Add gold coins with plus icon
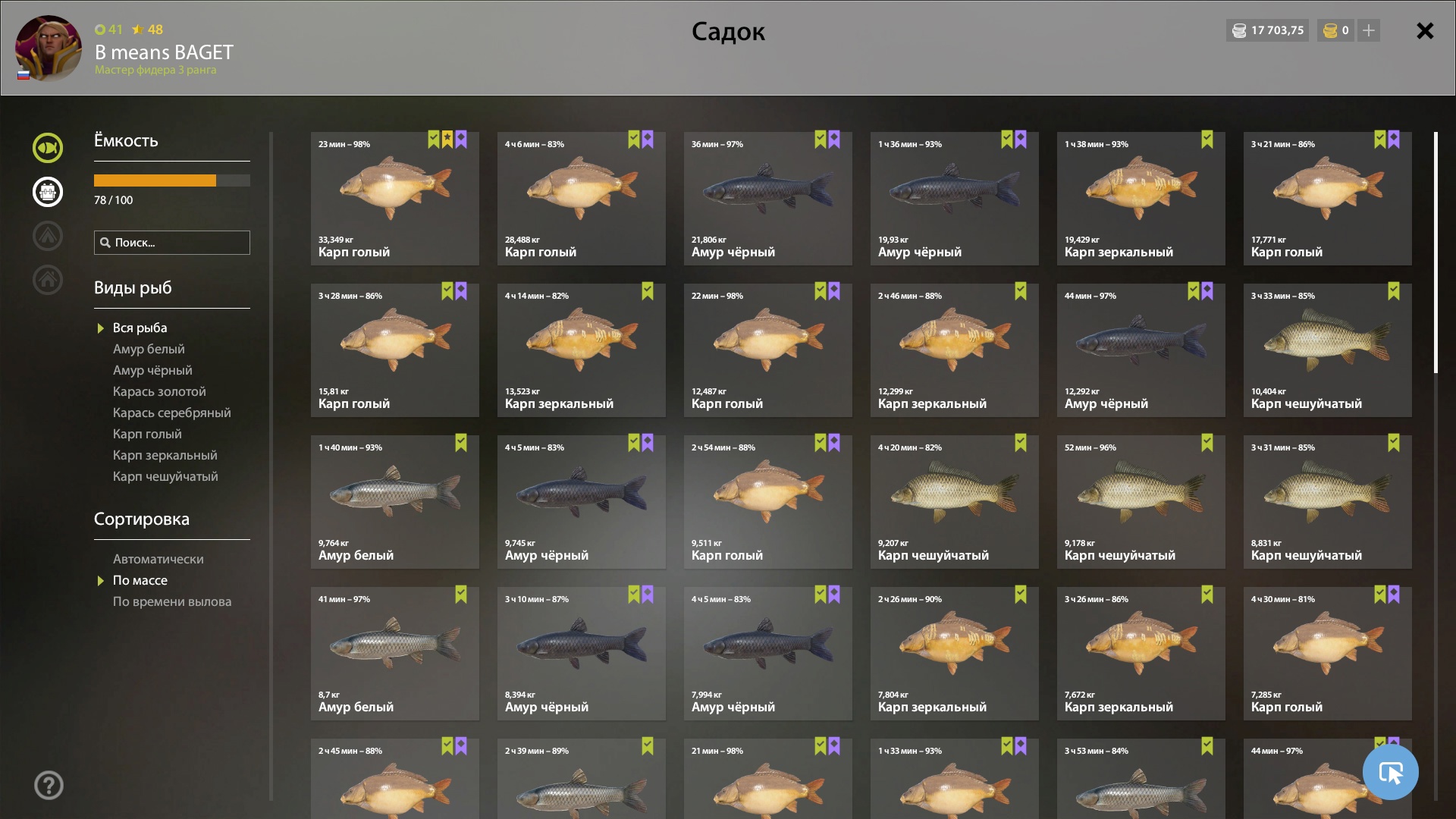Viewport: 1456px width, 819px height. (x=1369, y=30)
